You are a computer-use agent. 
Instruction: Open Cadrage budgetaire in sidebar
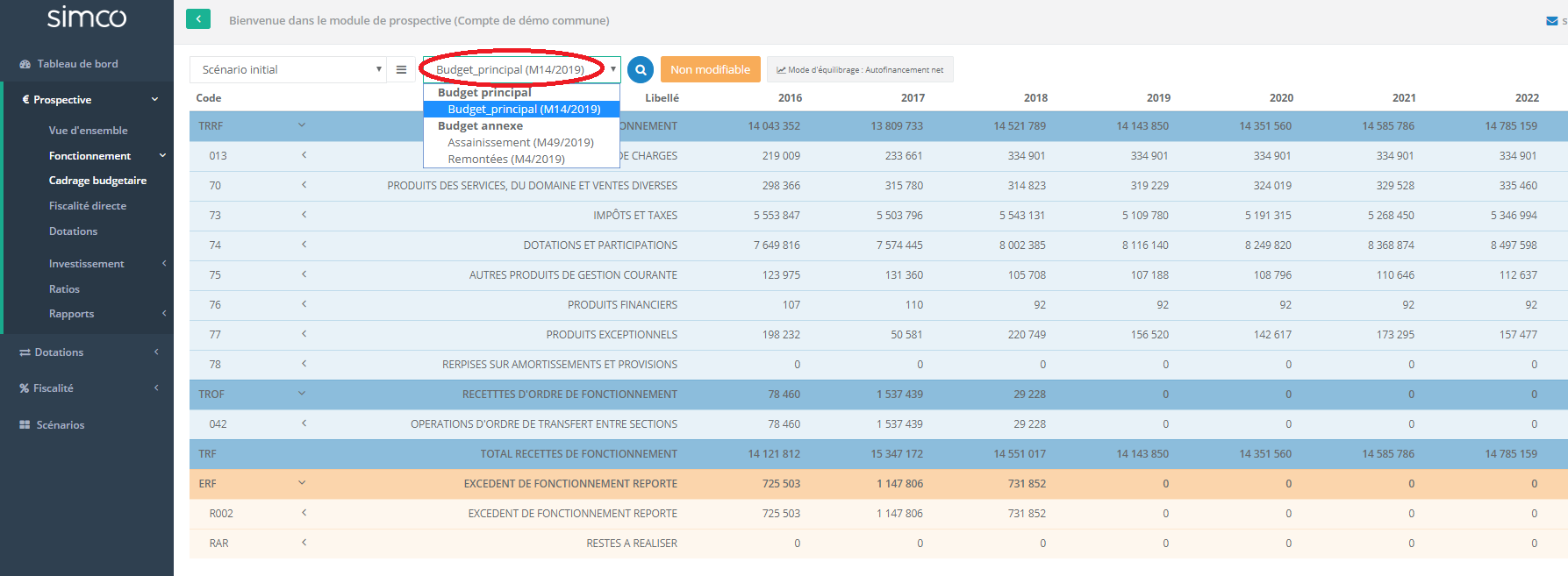pyautogui.click(x=97, y=181)
